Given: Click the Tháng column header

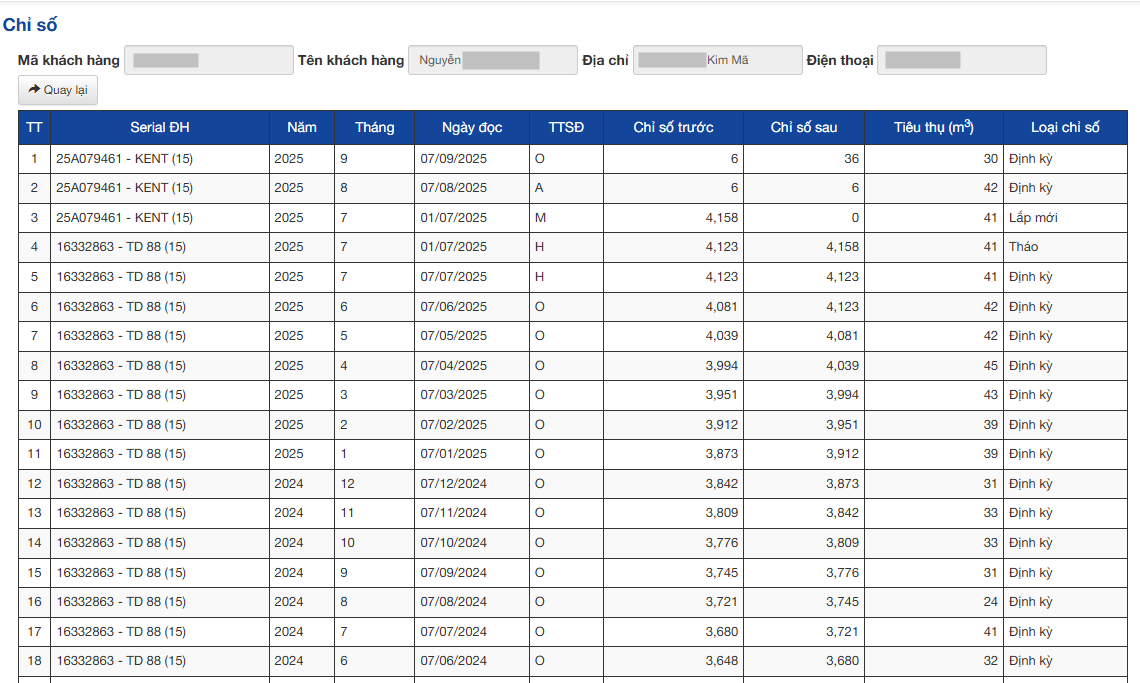Looking at the screenshot, I should pos(374,127).
